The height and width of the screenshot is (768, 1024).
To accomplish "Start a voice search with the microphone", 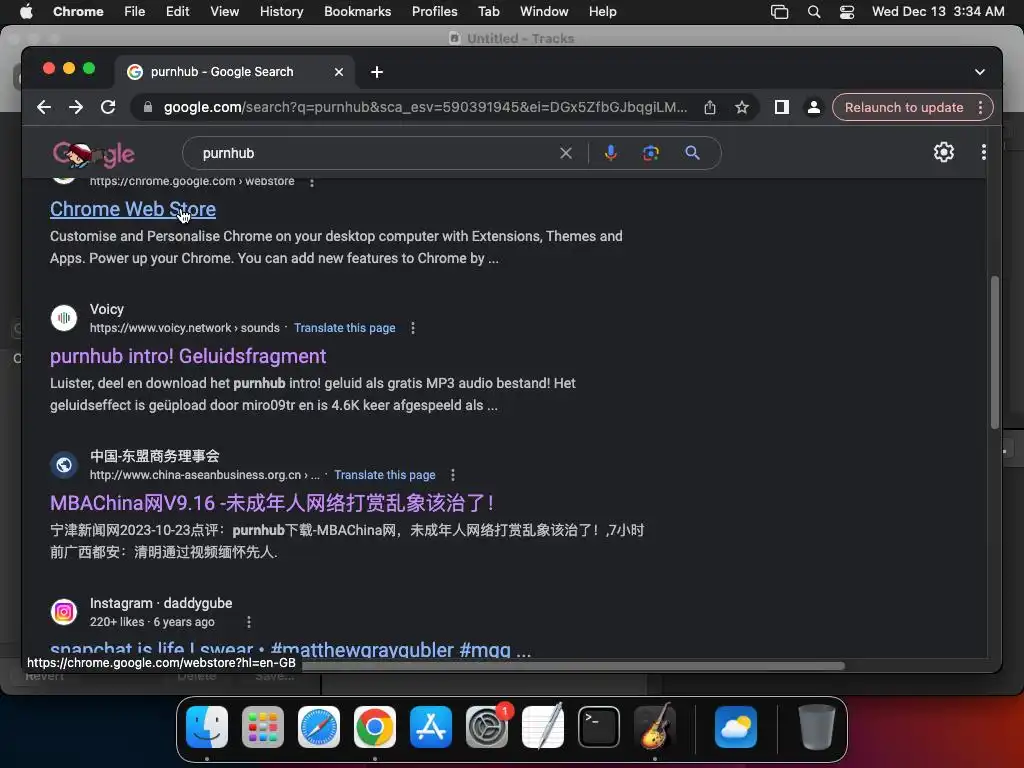I will click(611, 153).
